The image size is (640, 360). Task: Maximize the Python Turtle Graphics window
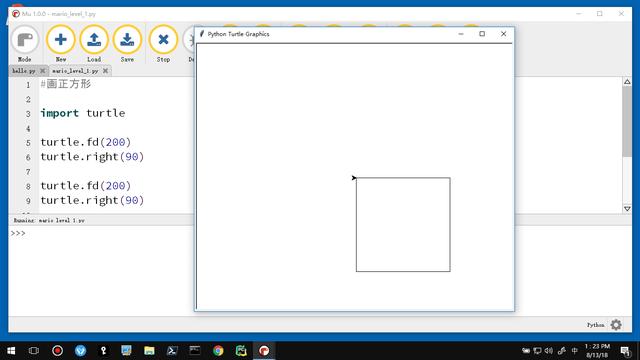click(482, 34)
